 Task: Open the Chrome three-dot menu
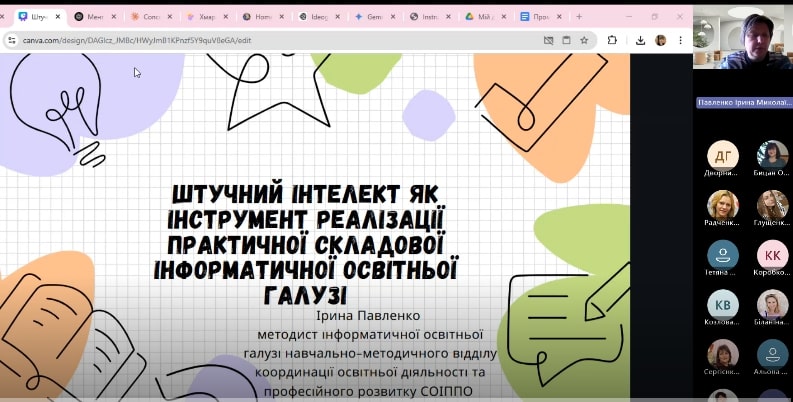tap(681, 40)
